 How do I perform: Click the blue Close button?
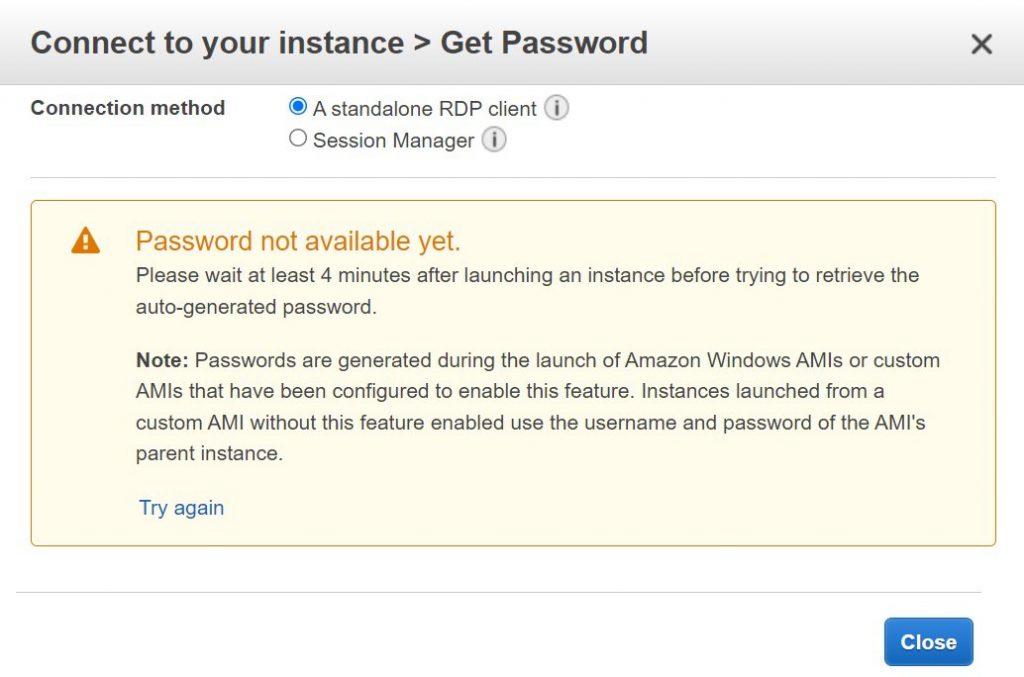(928, 642)
